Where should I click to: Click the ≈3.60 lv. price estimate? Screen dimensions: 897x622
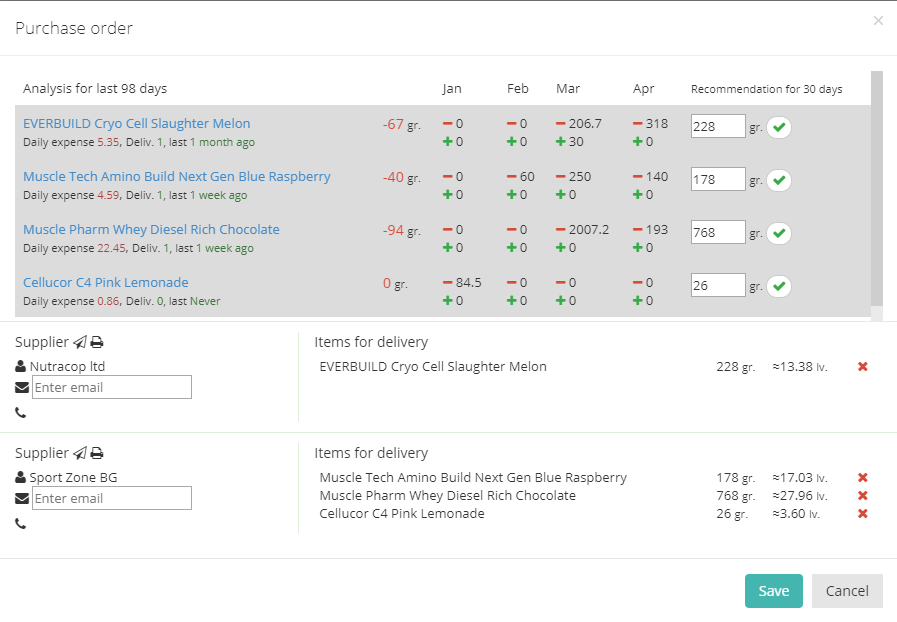[796, 514]
